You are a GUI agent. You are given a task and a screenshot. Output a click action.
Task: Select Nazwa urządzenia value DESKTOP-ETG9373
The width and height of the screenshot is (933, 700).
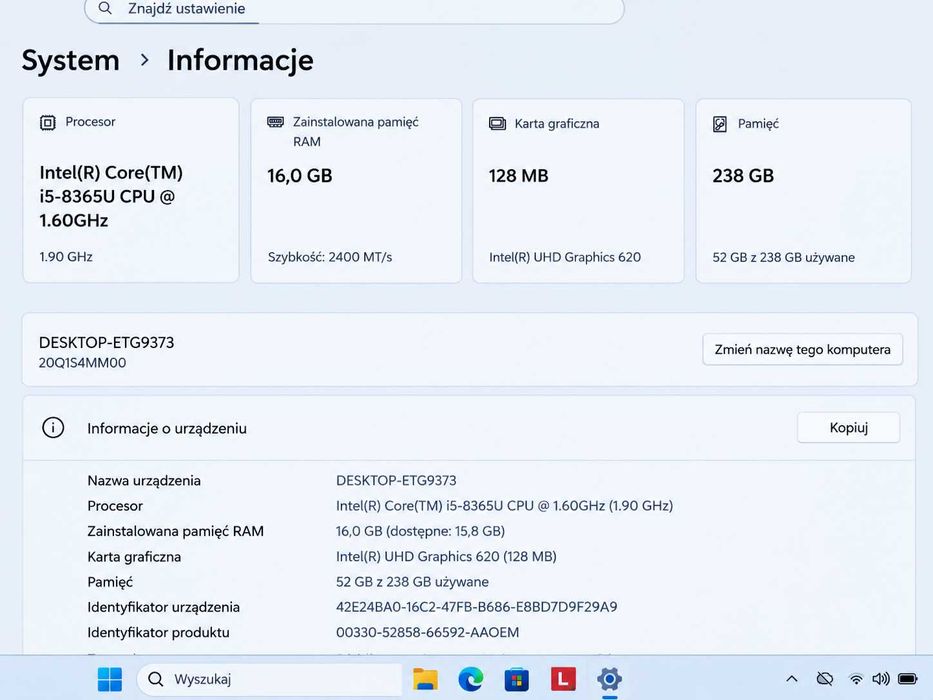[x=396, y=480]
